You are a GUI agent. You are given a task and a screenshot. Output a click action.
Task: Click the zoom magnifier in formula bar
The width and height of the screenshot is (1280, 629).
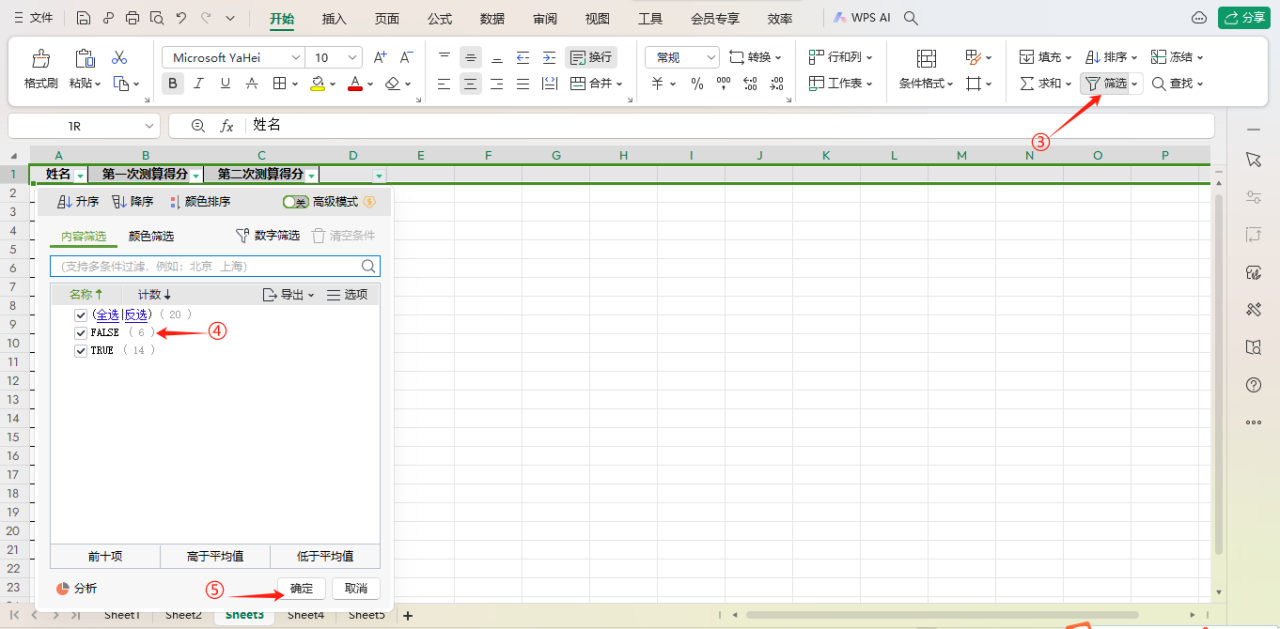point(198,125)
